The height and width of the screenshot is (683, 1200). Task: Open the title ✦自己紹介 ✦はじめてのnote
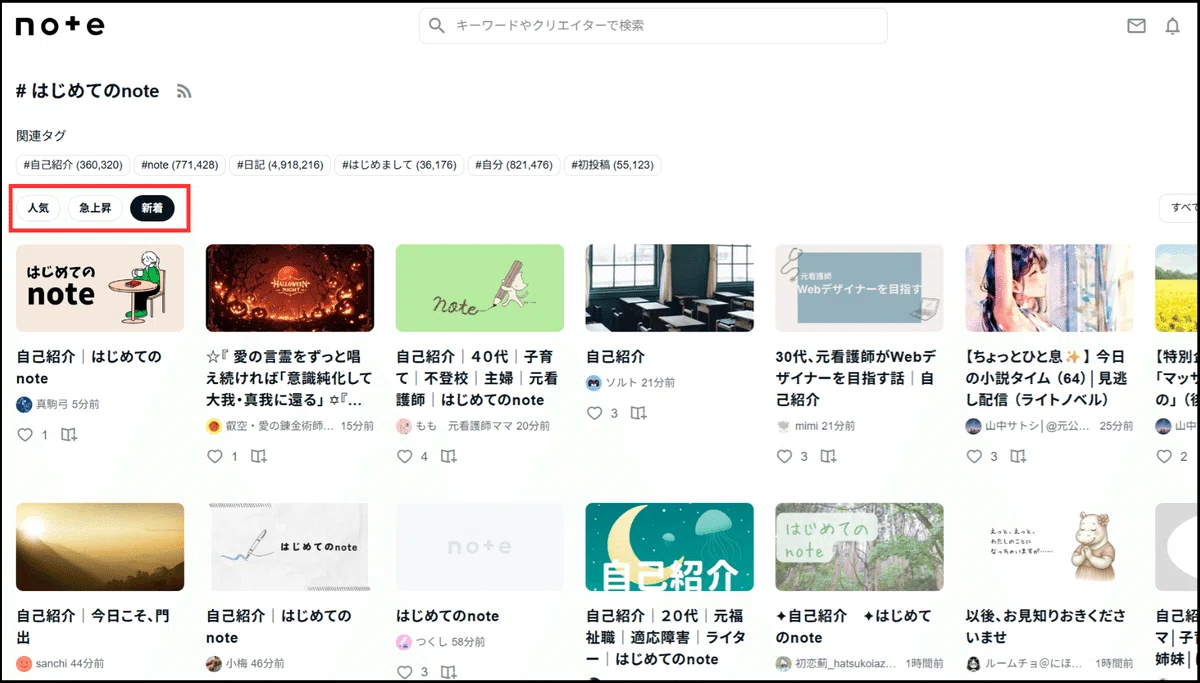tap(854, 627)
